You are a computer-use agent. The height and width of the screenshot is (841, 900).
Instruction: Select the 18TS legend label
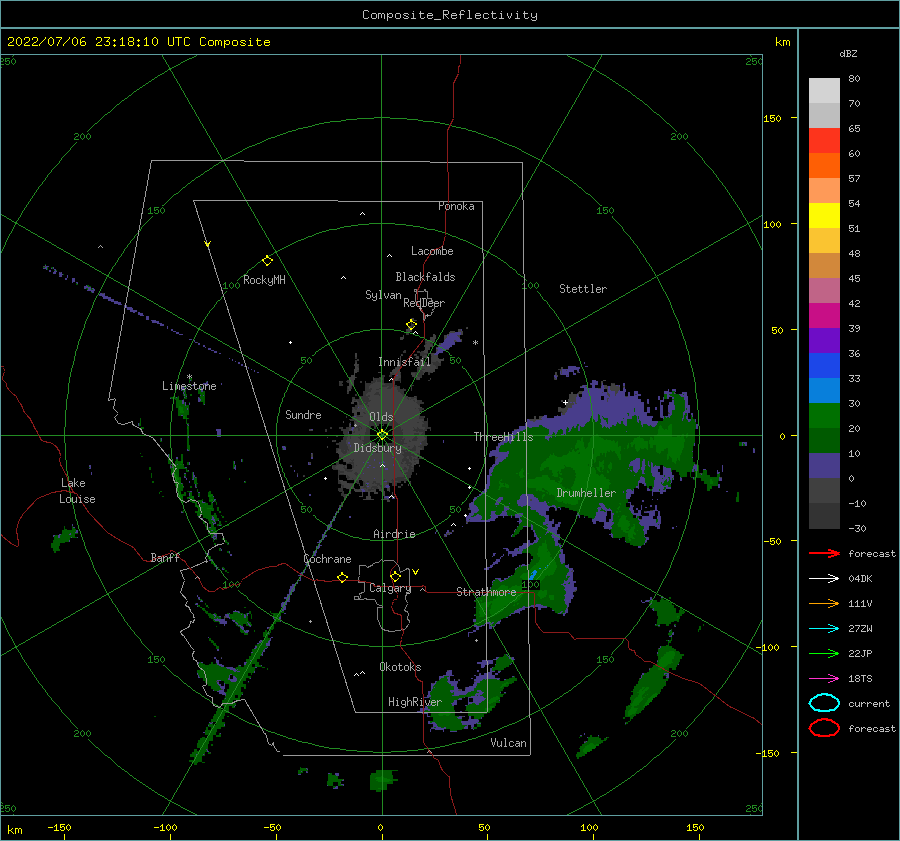860,679
